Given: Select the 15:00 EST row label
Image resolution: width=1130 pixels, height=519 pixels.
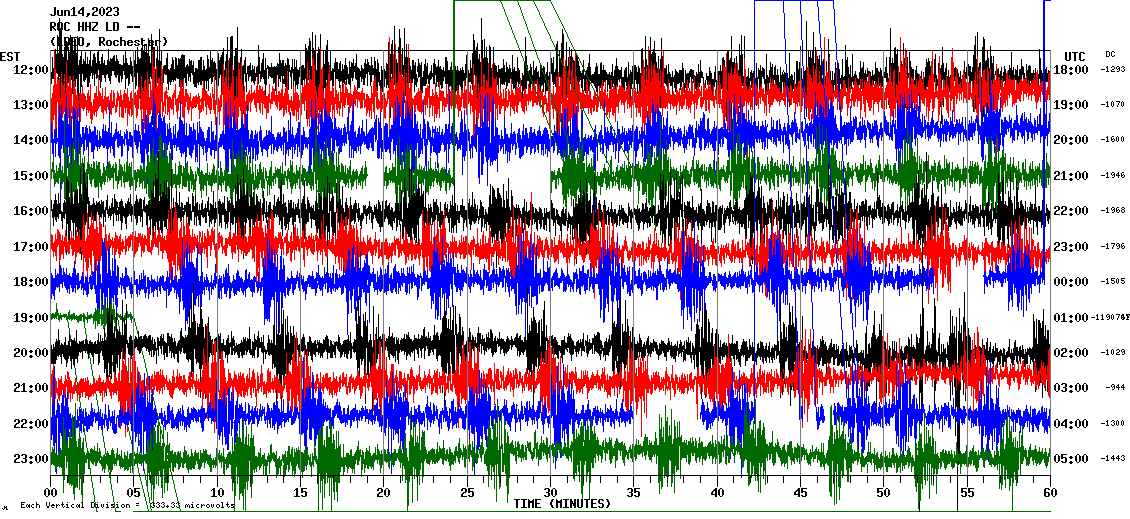Looking at the screenshot, I should click(32, 176).
